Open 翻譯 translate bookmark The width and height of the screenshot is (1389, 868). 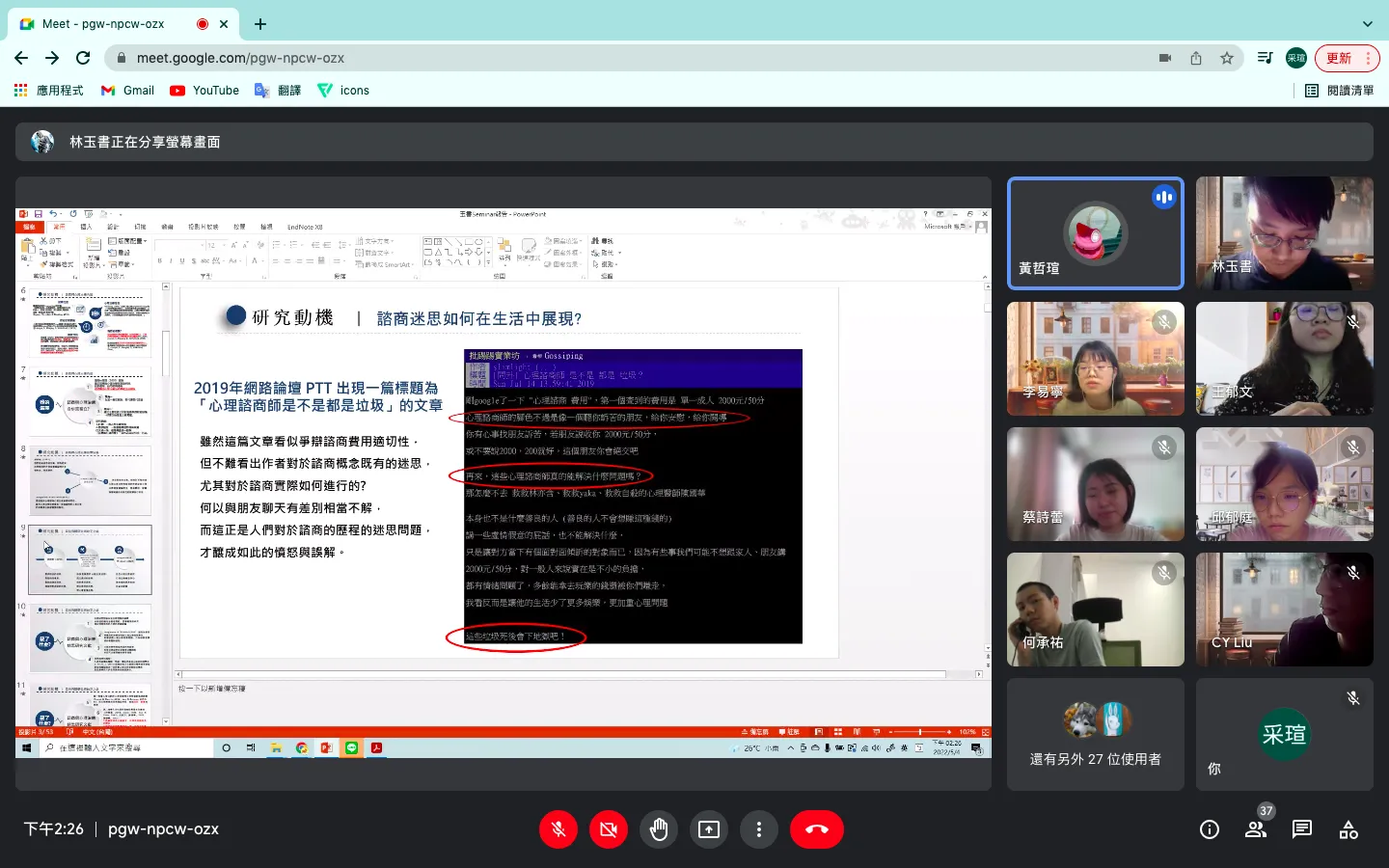(278, 90)
